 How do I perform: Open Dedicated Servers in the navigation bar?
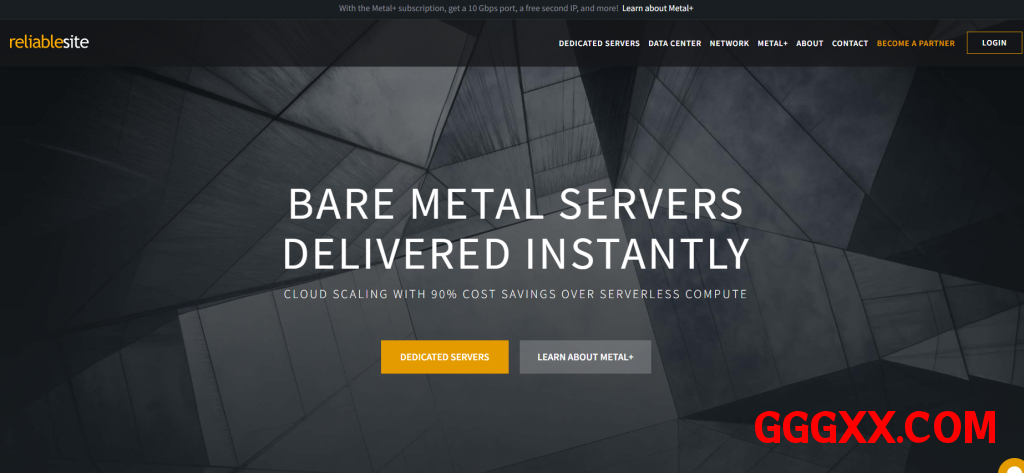click(x=599, y=44)
